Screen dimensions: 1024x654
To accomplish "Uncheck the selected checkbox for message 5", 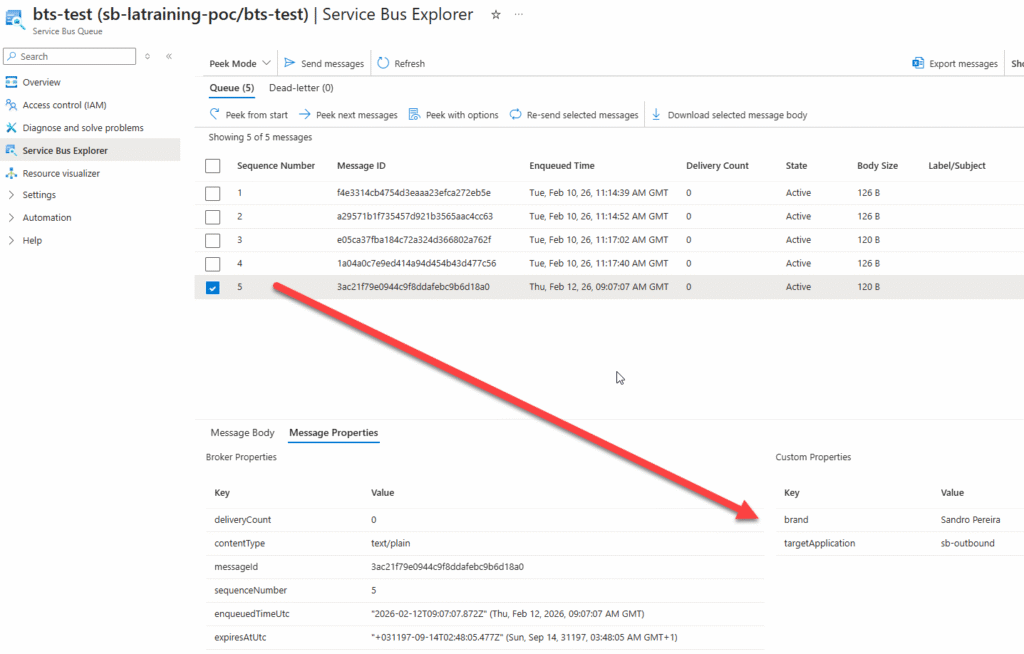I will point(213,288).
